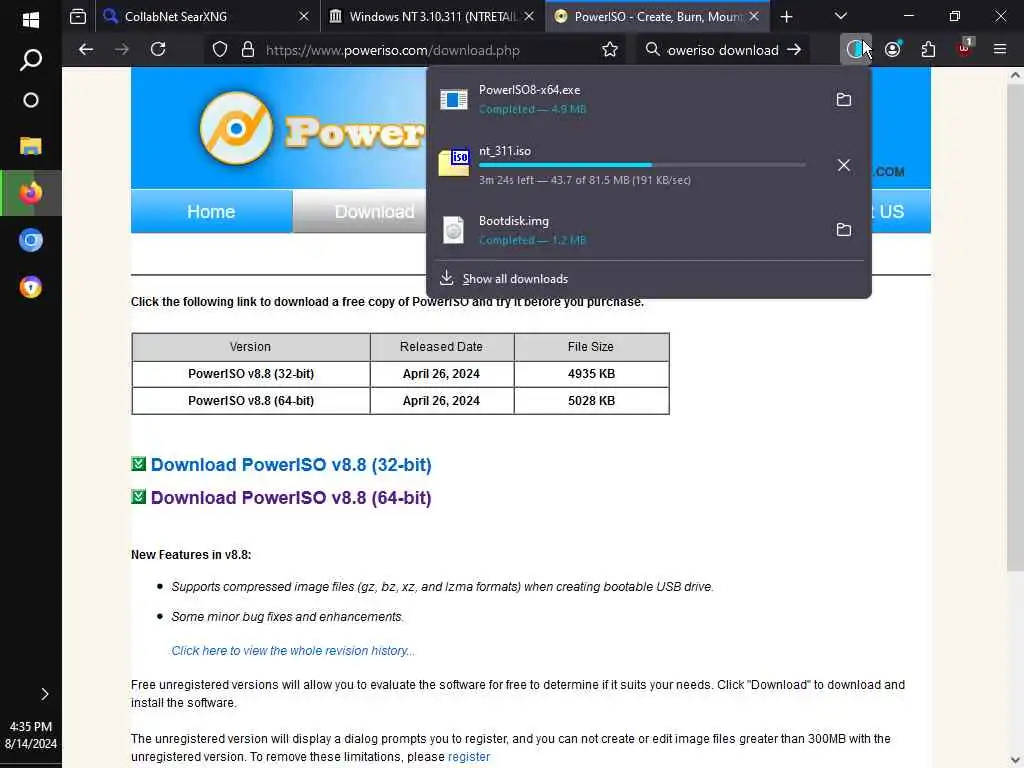Bookmark this page with the star
1024x768 pixels.
609,50
